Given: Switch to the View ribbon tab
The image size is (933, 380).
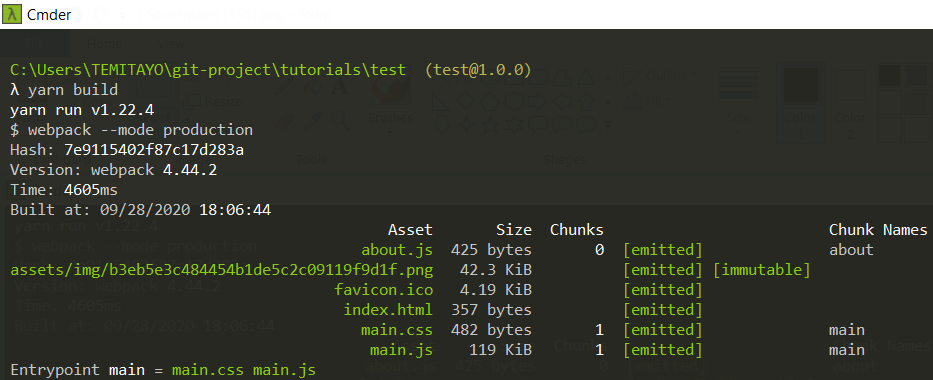Looking at the screenshot, I should [171, 43].
